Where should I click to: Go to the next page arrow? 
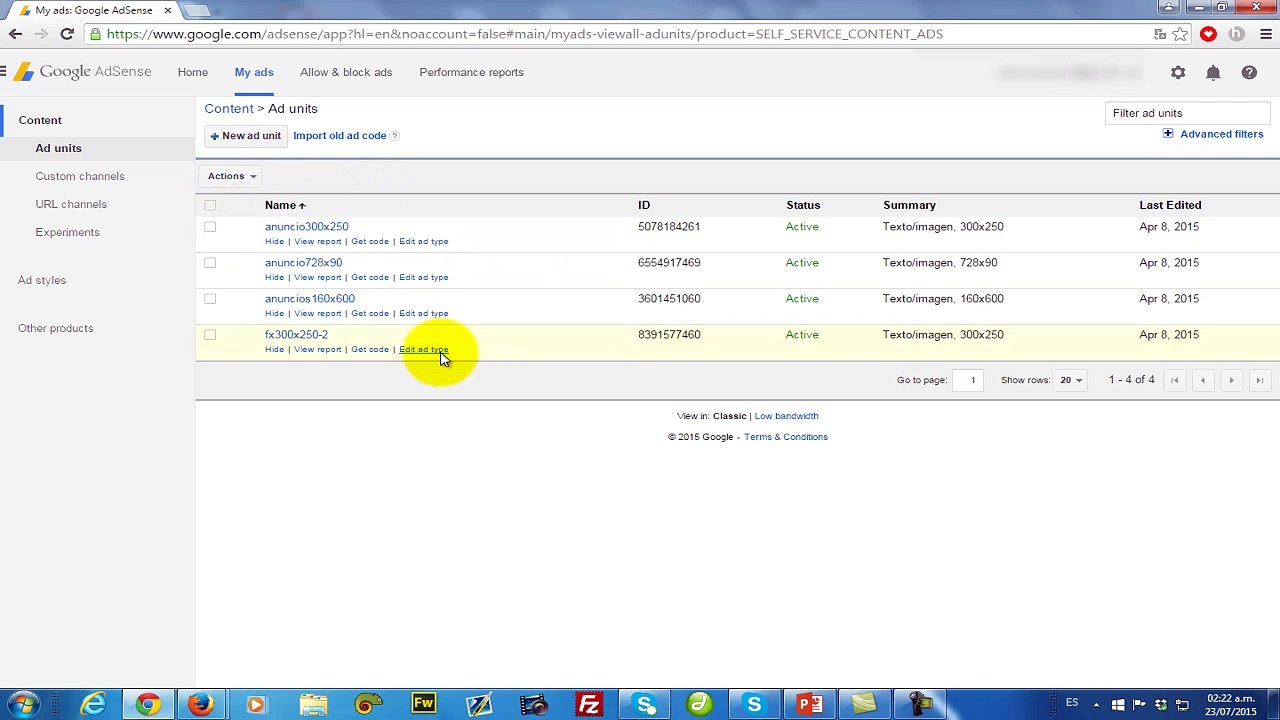click(1231, 380)
